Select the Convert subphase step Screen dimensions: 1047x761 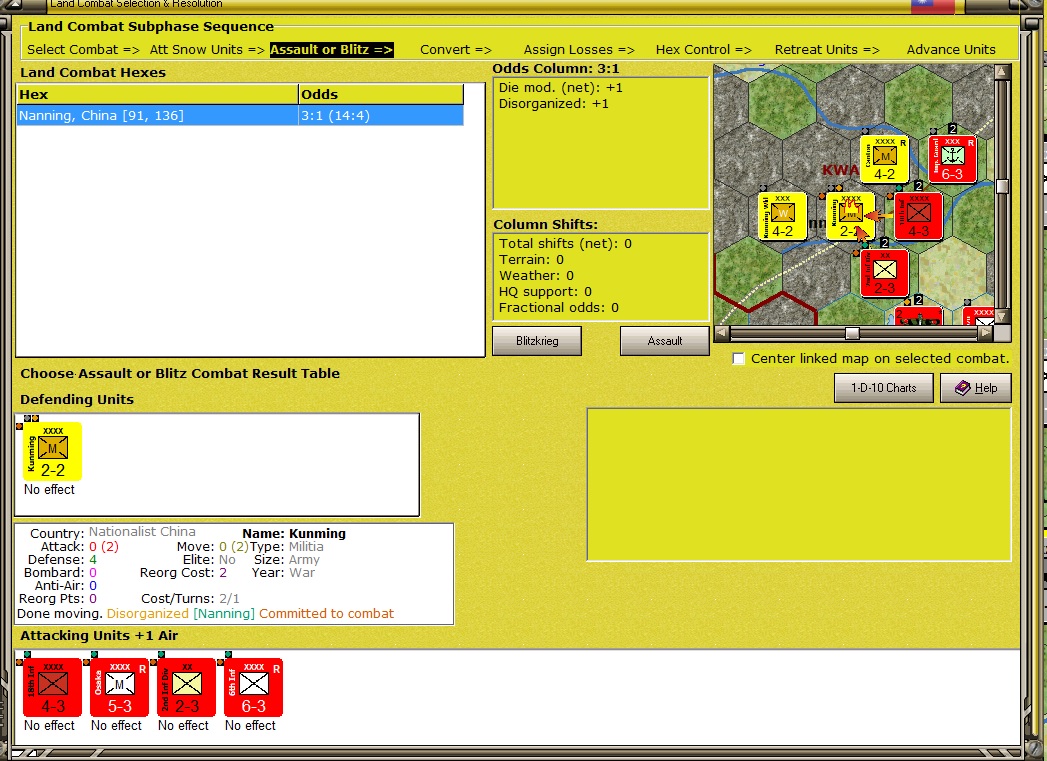click(x=455, y=49)
